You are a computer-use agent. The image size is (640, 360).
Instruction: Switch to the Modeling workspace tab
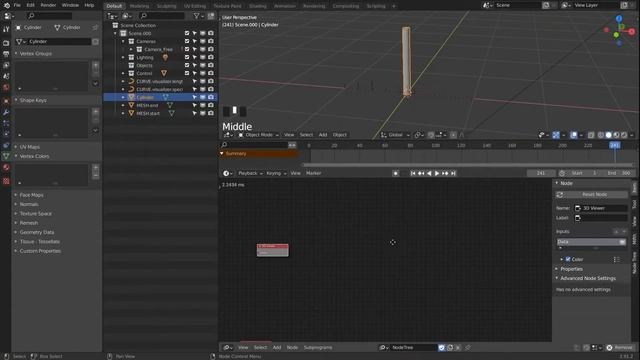pyautogui.click(x=139, y=6)
